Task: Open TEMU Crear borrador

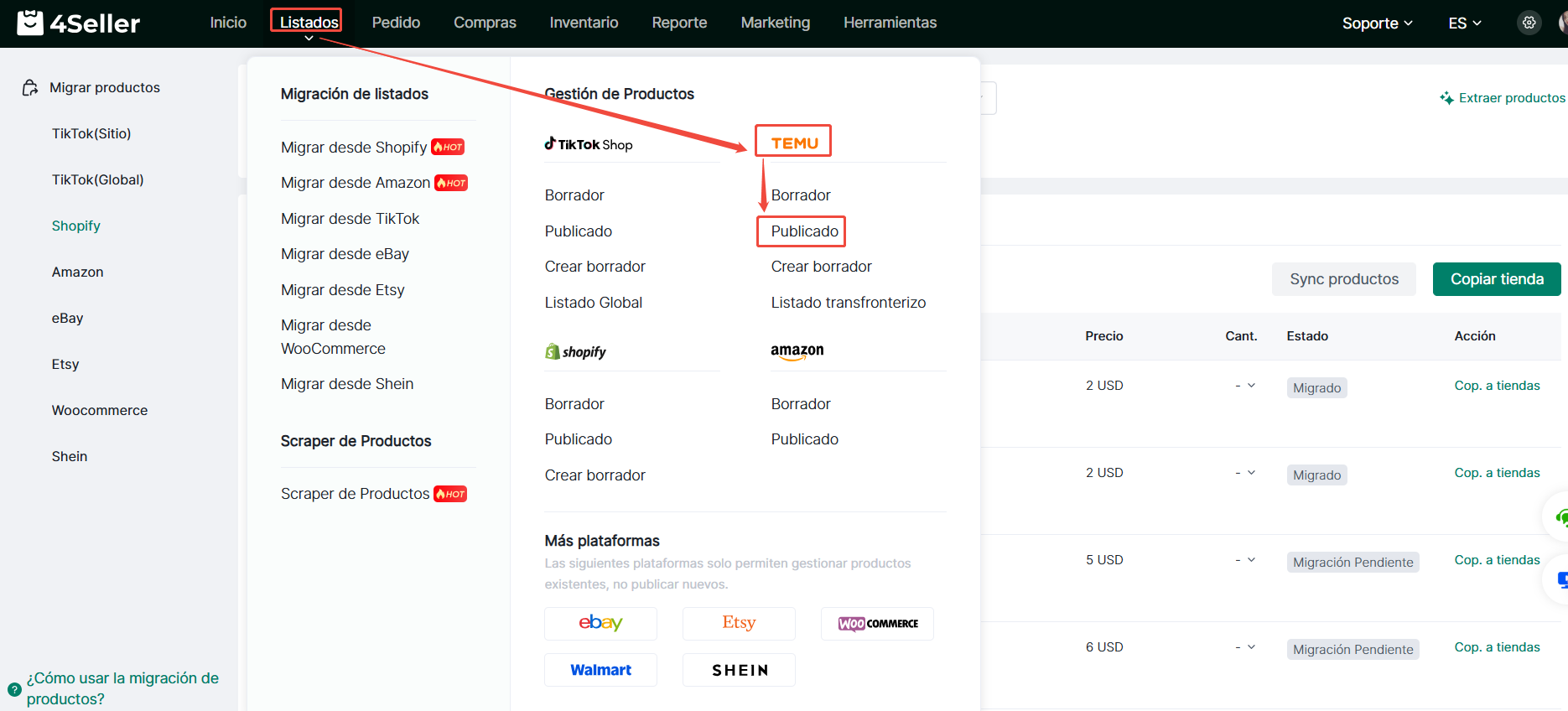Action: (x=821, y=267)
